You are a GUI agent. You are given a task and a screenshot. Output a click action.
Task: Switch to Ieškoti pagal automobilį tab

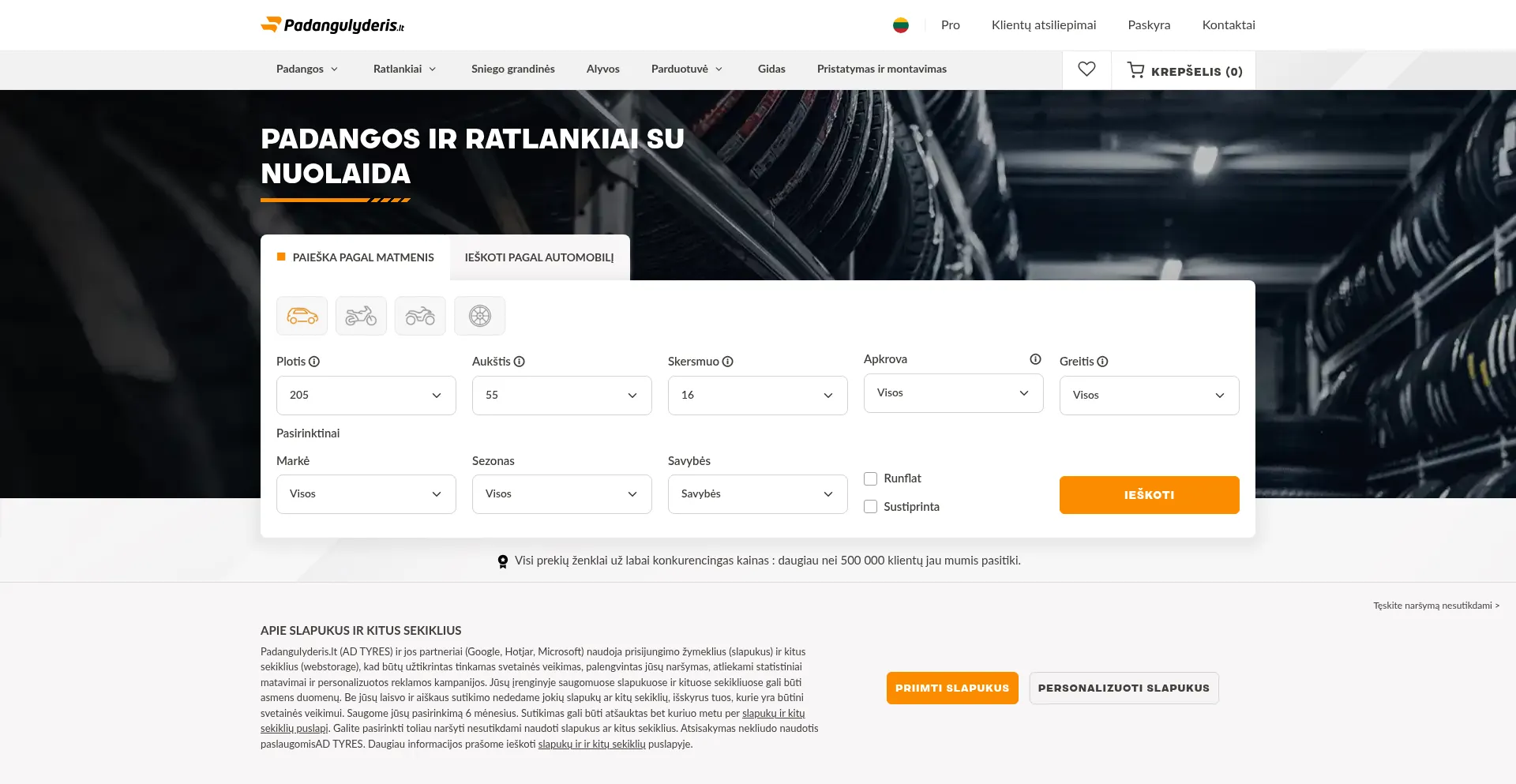pyautogui.click(x=539, y=257)
